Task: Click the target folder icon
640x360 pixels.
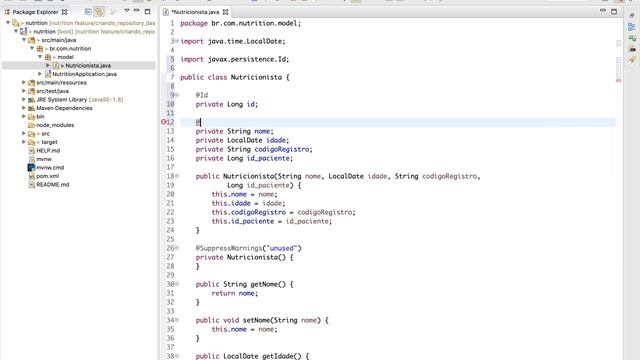Action: coord(31,142)
